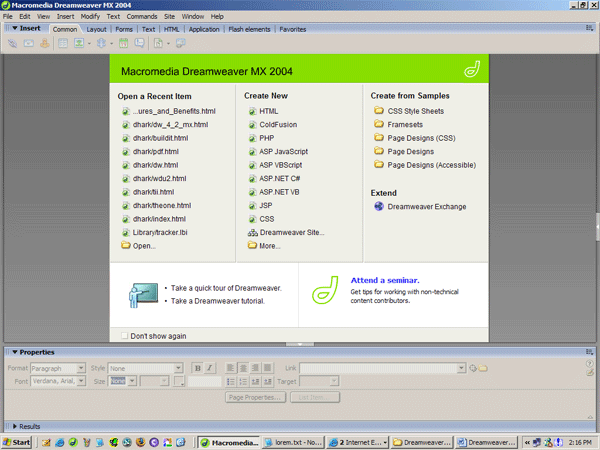Open Templates dropdown arrow in Insert bar

click(168, 44)
